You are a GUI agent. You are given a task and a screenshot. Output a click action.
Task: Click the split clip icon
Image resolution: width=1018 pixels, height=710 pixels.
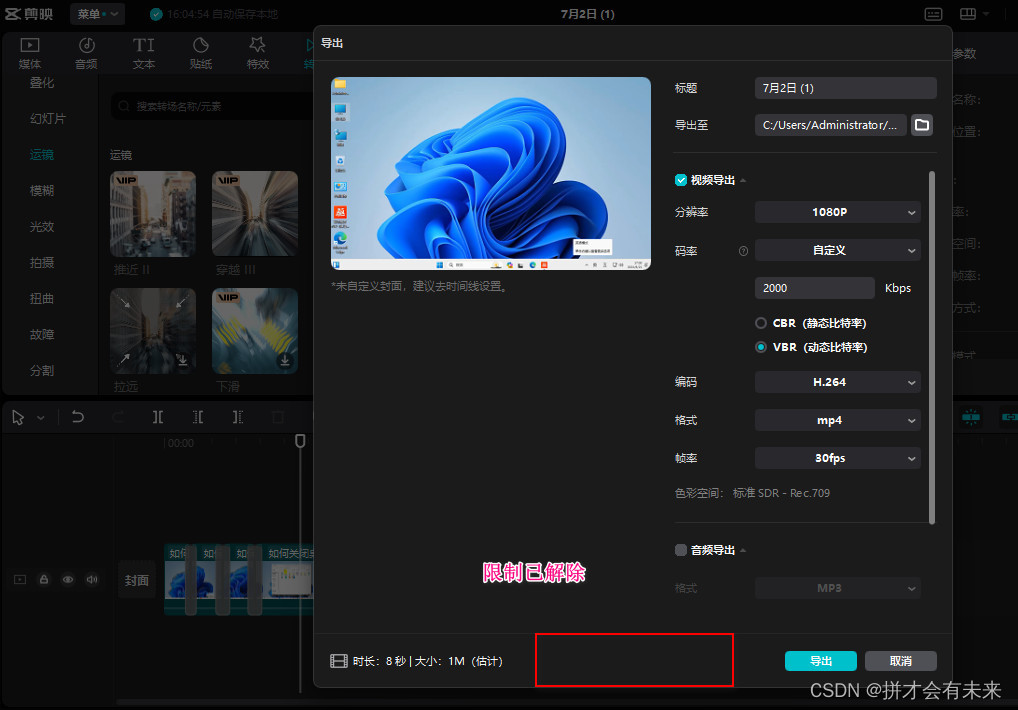158,417
